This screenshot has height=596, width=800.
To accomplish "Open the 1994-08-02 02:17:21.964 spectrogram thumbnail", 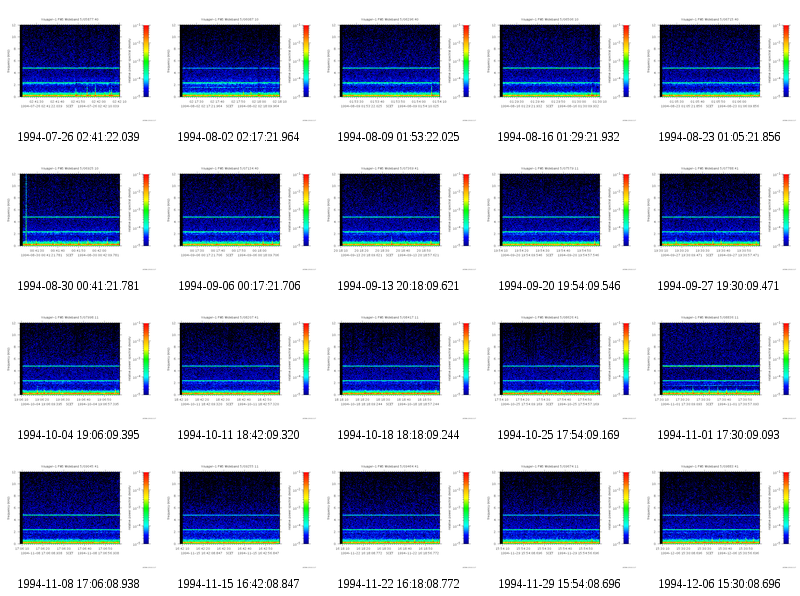I will tap(239, 69).
